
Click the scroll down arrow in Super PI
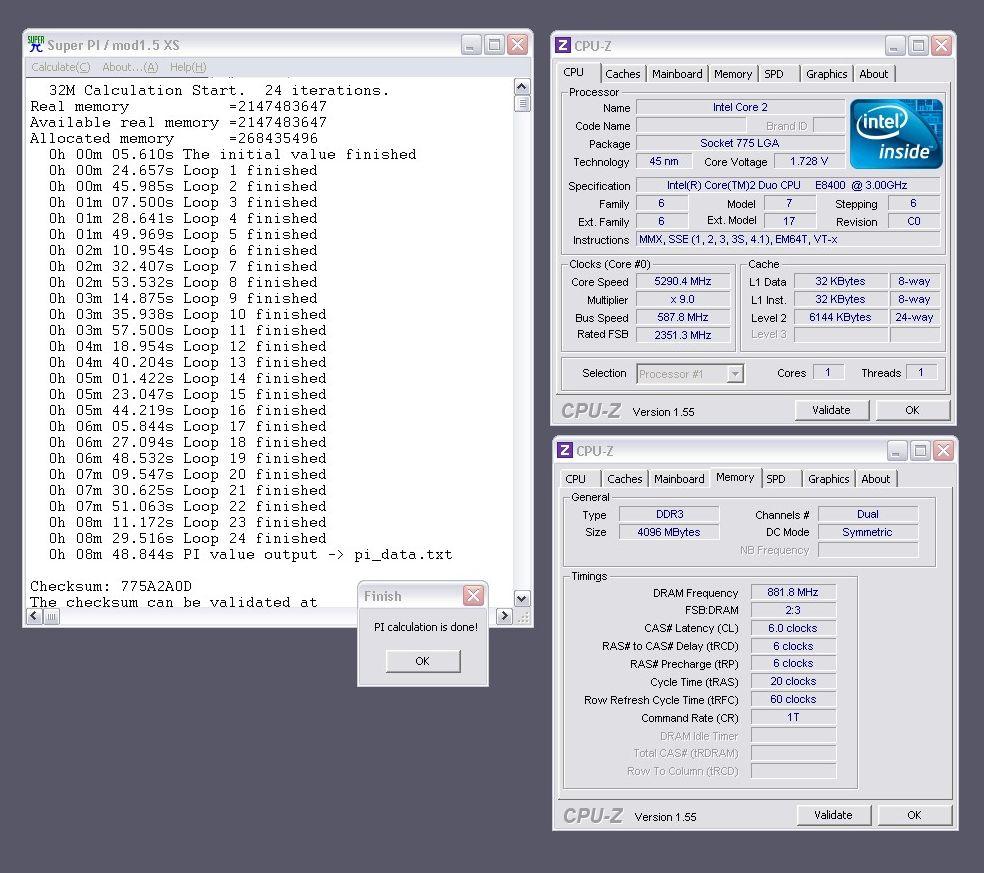(x=521, y=599)
